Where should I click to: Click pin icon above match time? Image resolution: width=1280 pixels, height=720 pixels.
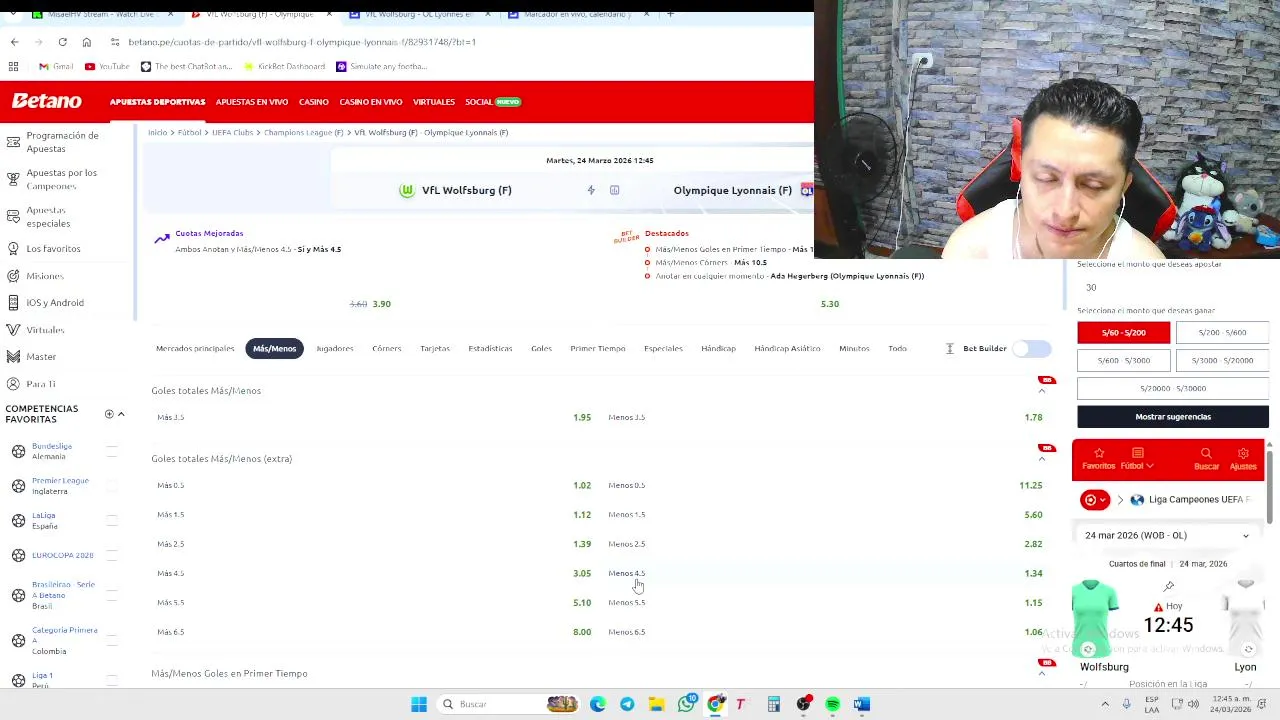[1169, 586]
